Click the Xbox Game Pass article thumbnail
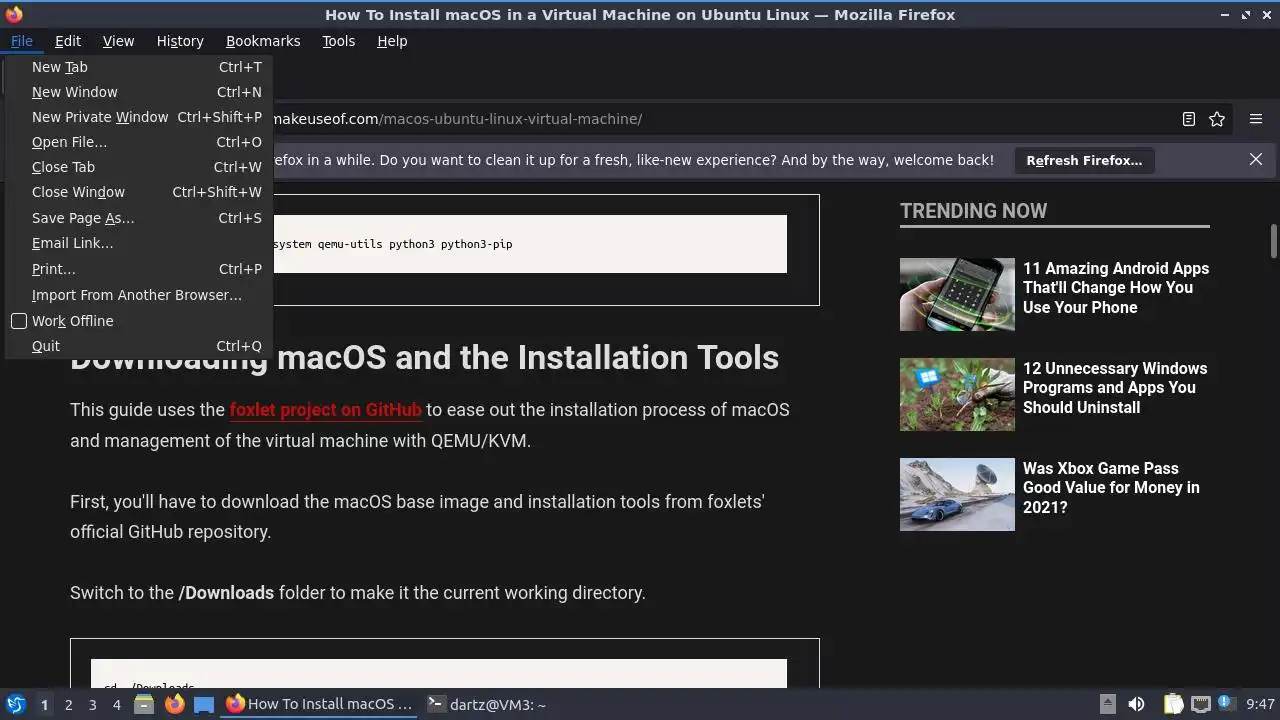Screen dimensions: 1280x720 point(957,494)
